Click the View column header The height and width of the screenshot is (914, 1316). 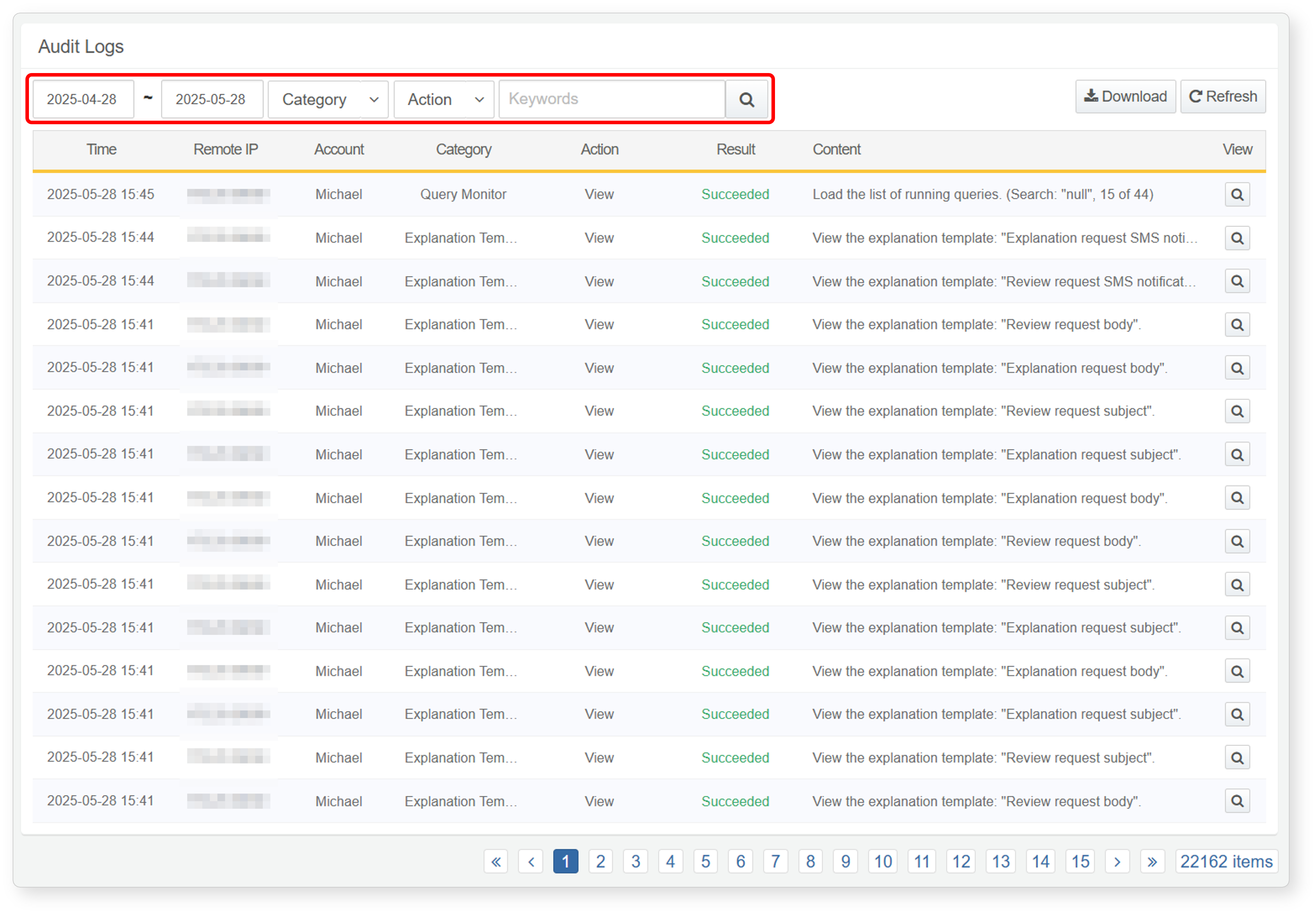point(1237,150)
